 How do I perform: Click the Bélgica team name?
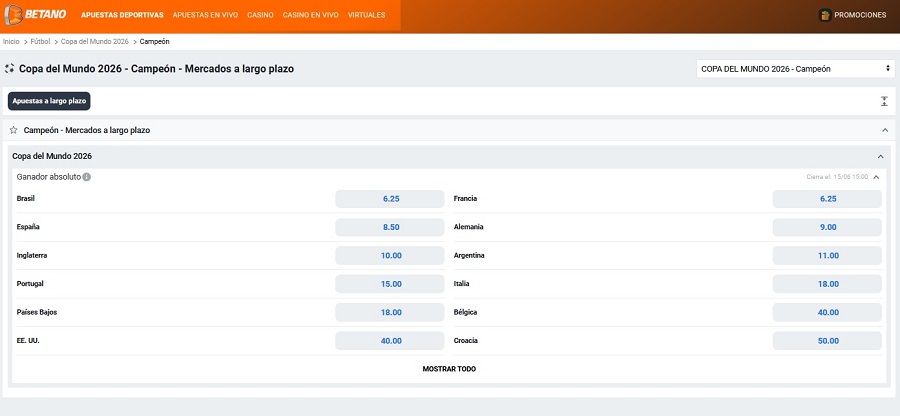(465, 312)
